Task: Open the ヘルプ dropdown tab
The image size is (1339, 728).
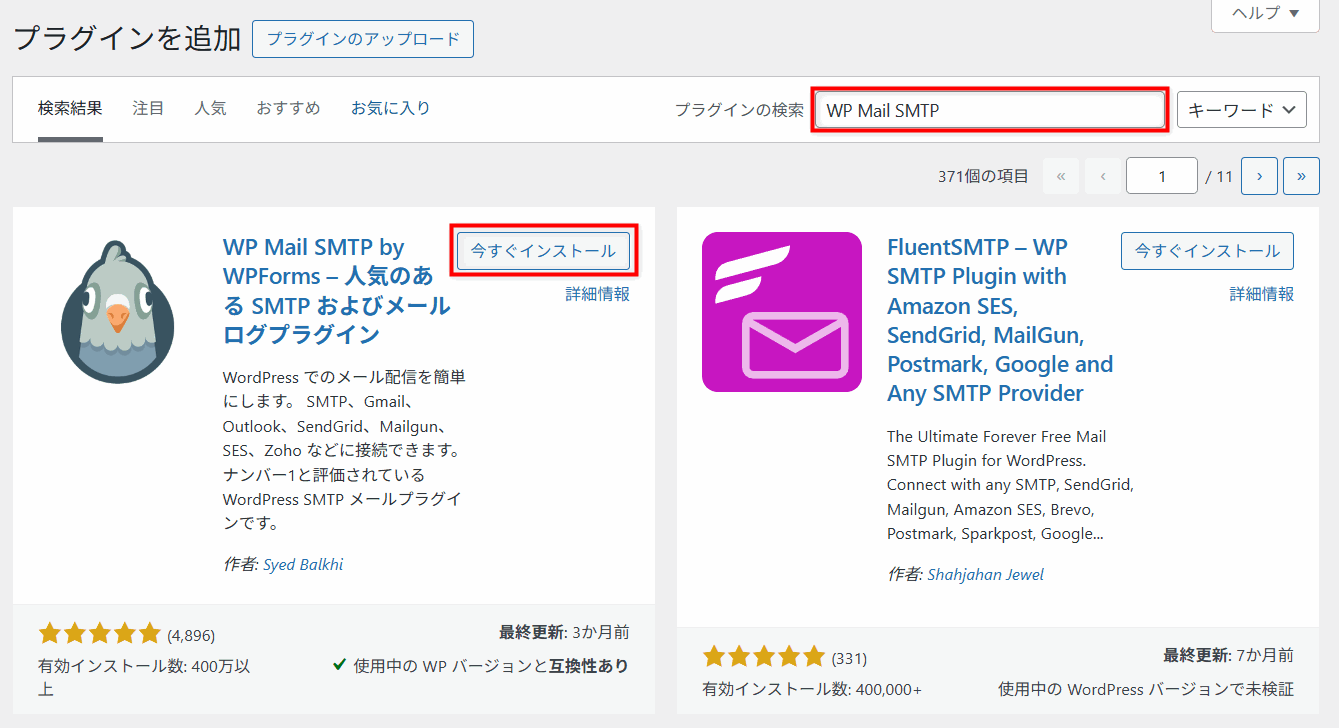Action: 1265,14
